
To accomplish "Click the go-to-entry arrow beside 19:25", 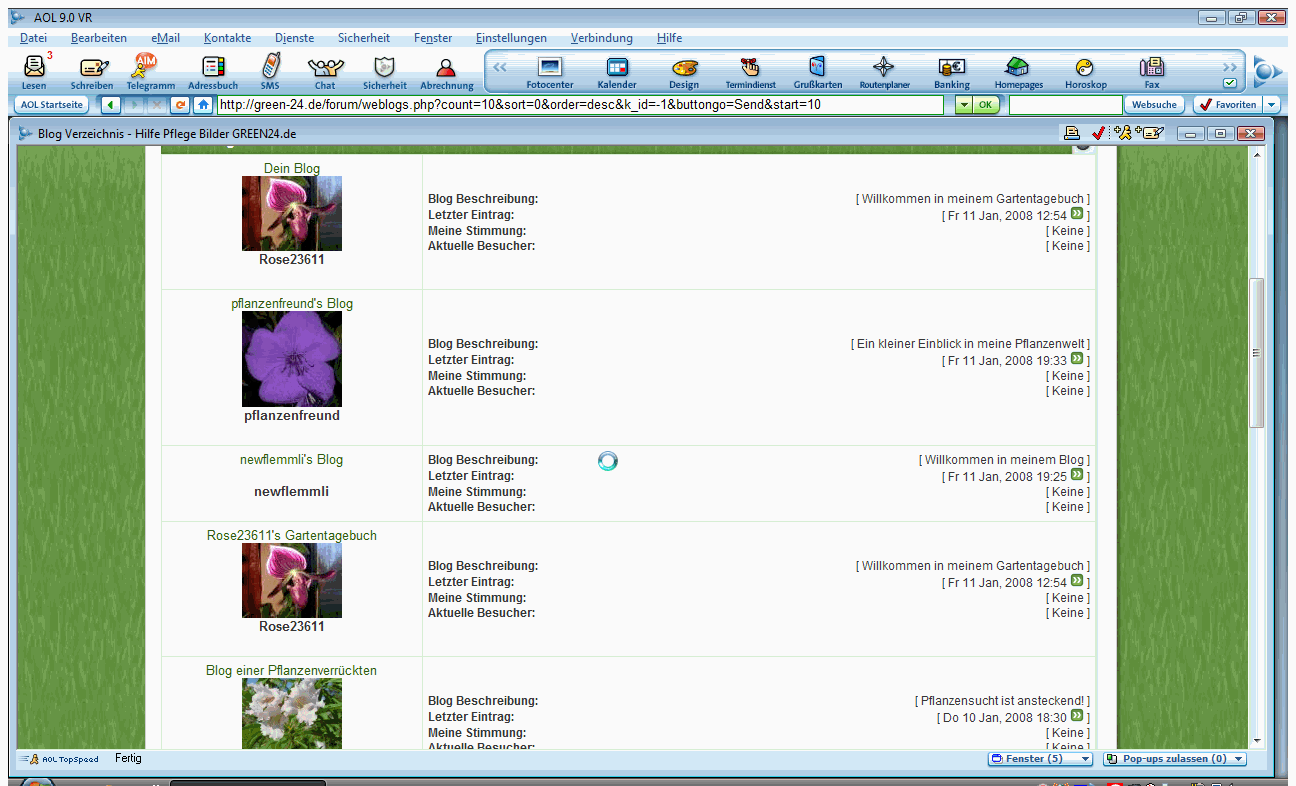I will click(1077, 475).
